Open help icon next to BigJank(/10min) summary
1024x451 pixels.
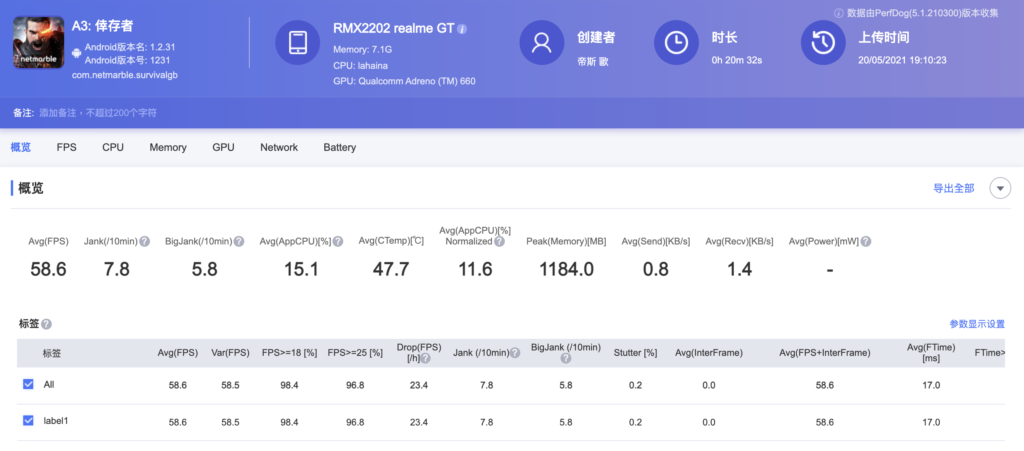(239, 241)
